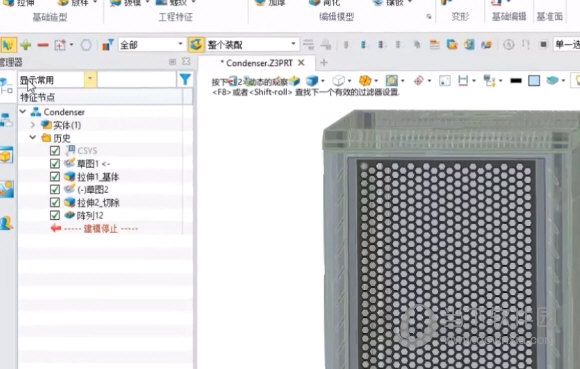Click the red minus remove-from-selection icon
The image size is (580, 369).
(43, 45)
